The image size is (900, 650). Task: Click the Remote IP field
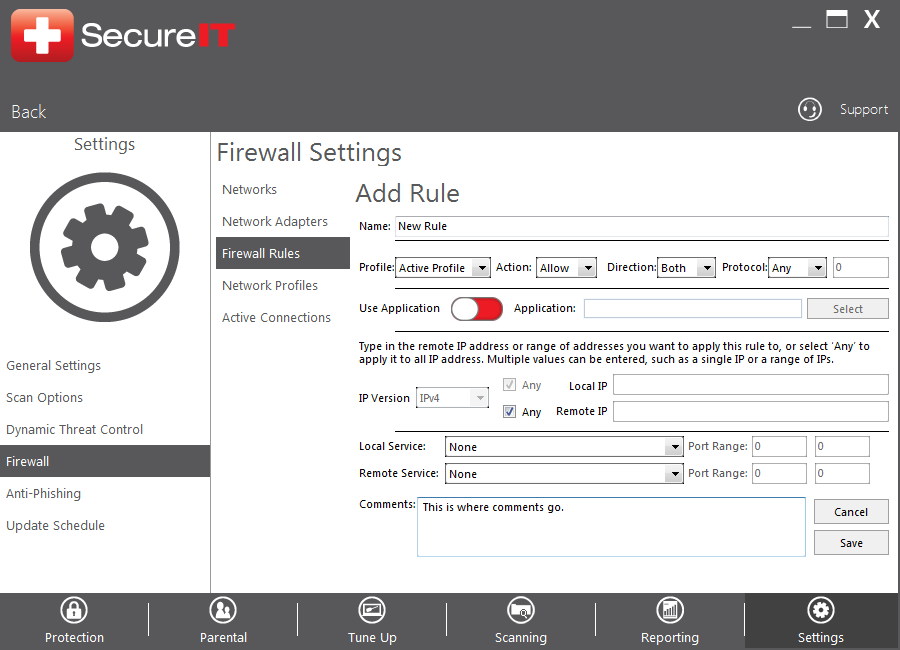pyautogui.click(x=751, y=412)
